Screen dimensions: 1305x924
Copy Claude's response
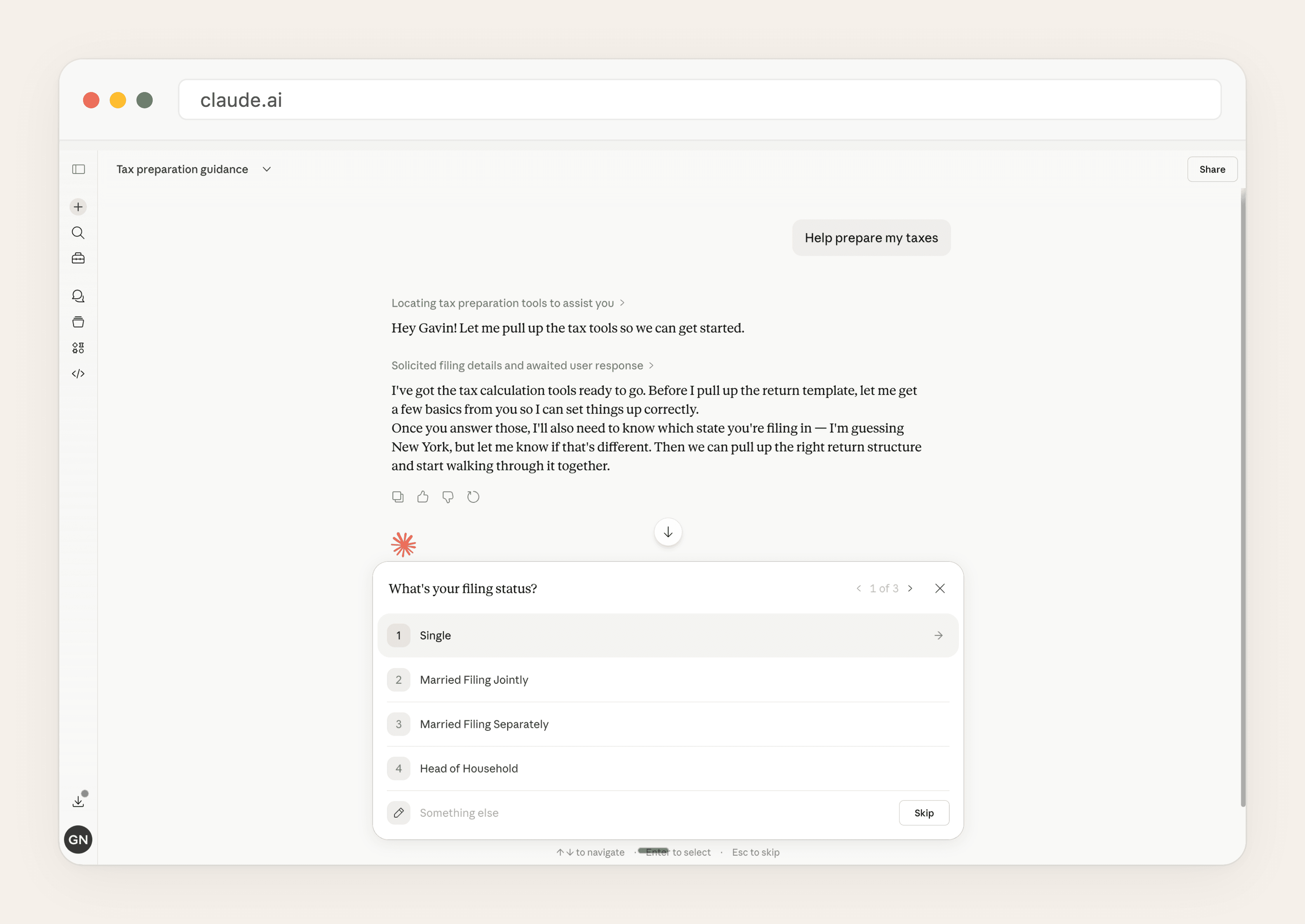click(398, 497)
